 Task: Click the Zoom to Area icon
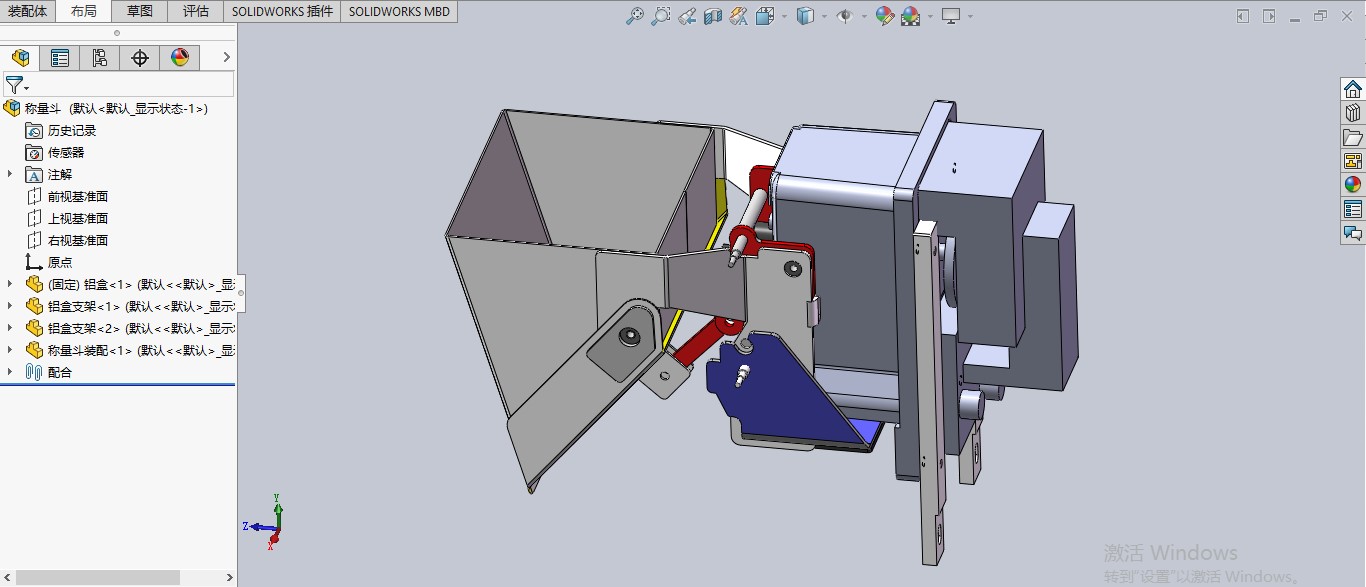point(660,16)
